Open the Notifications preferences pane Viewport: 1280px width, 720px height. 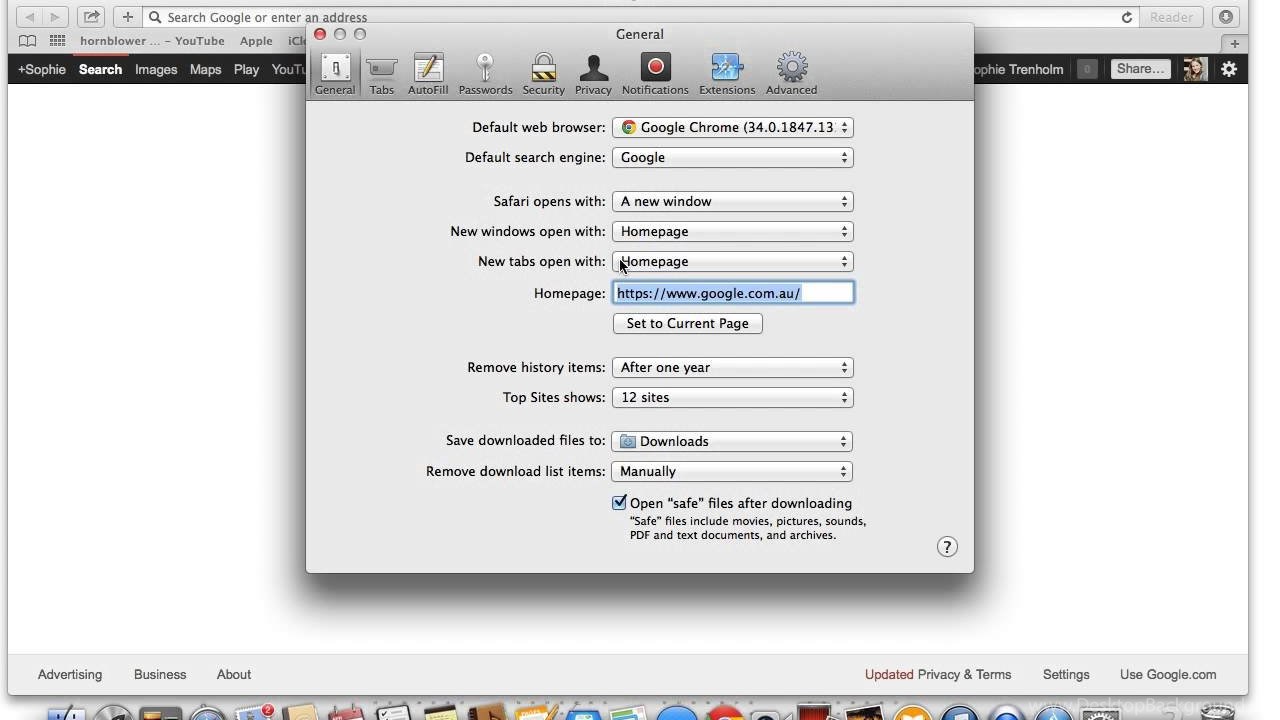655,75
